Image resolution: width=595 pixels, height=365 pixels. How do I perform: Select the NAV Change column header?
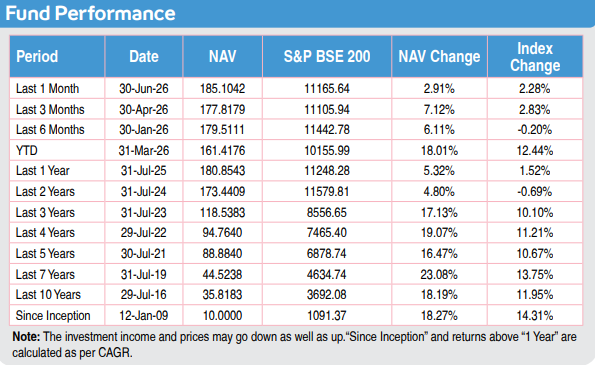[439, 57]
